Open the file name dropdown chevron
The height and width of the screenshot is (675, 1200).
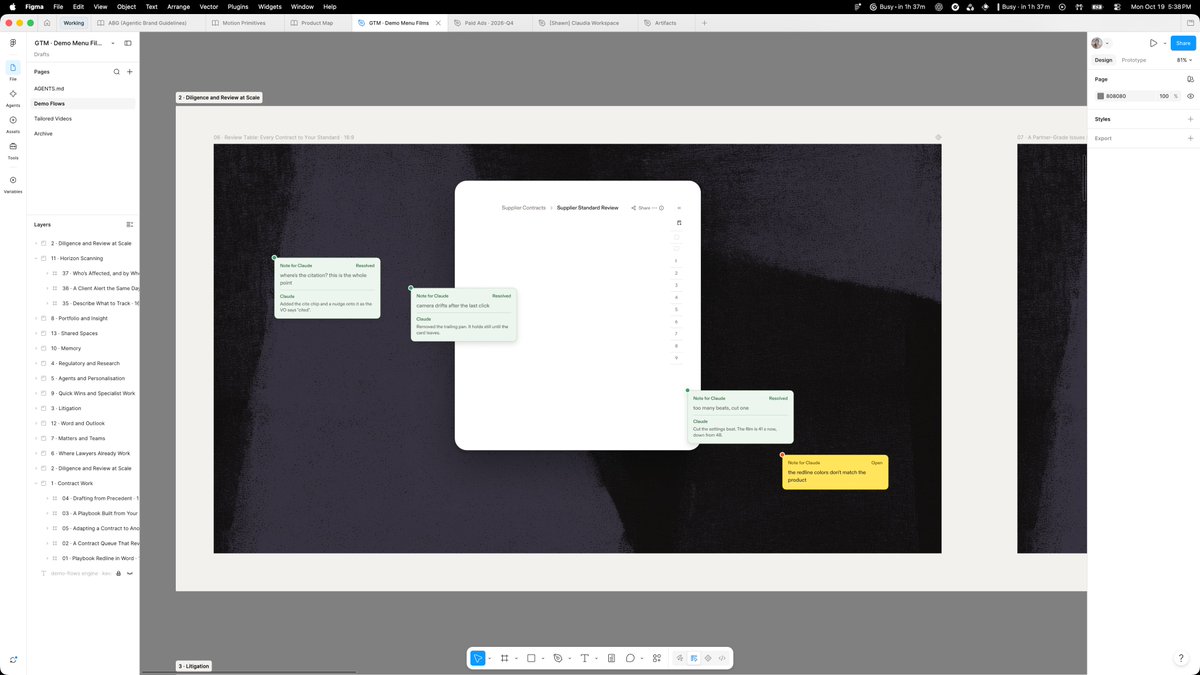(113, 44)
